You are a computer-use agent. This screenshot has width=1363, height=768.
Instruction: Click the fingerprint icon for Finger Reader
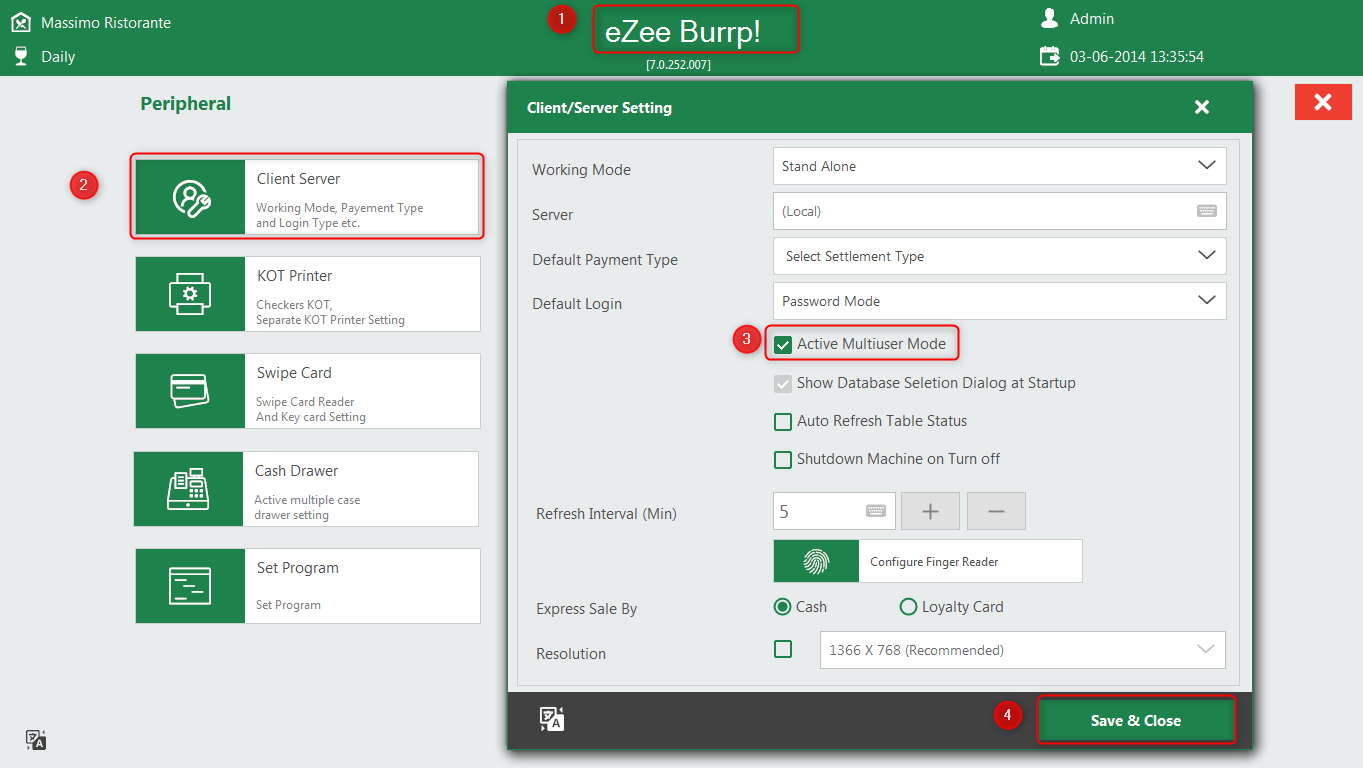pyautogui.click(x=816, y=561)
